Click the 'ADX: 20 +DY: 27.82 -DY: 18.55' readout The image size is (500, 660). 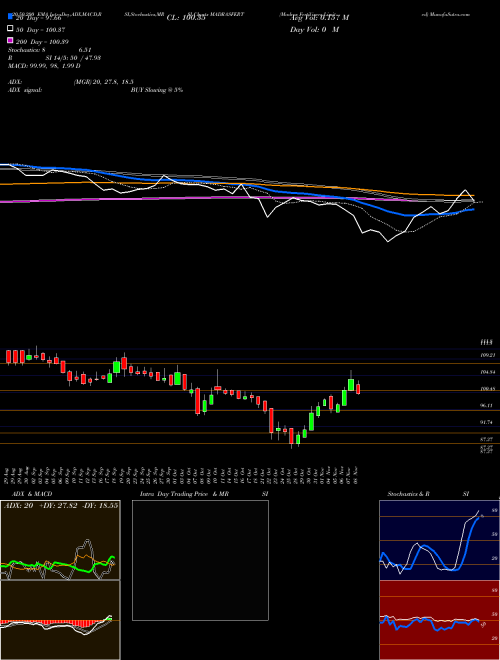pyautogui.click(x=61, y=505)
